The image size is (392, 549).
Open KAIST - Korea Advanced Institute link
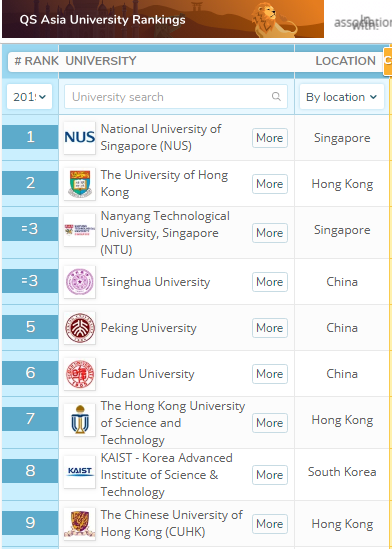[x=166, y=475]
